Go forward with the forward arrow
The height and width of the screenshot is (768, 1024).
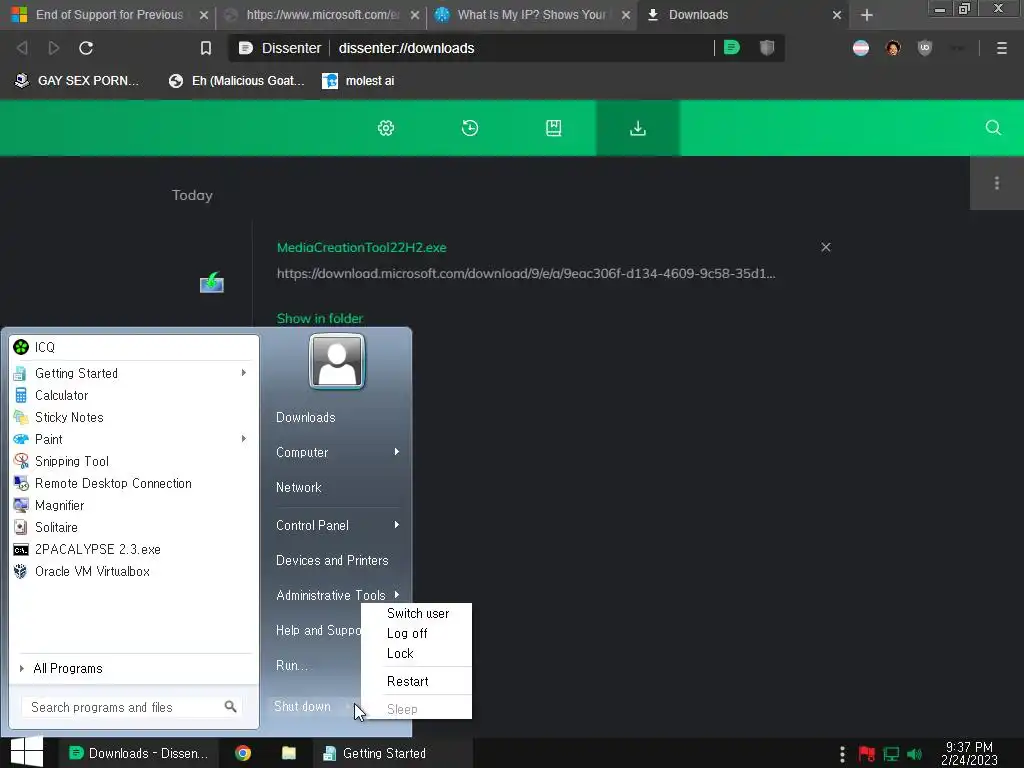54,48
